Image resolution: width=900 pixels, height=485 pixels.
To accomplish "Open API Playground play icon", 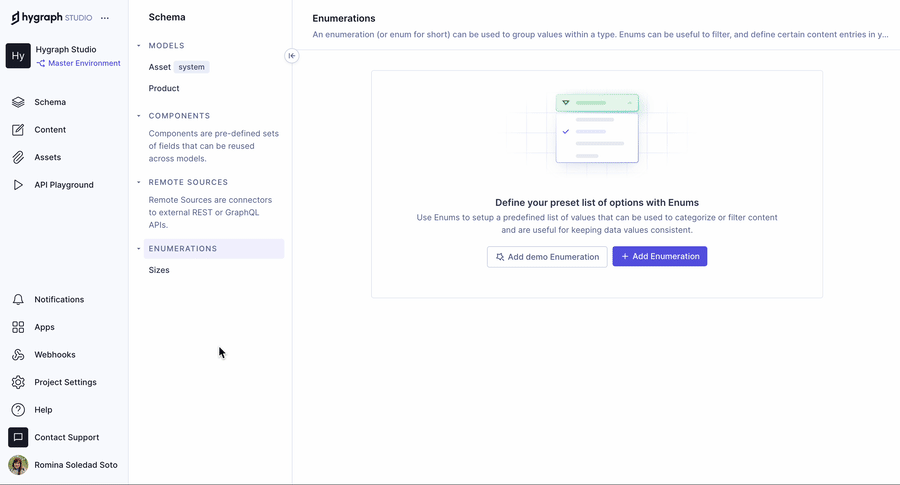I will (x=18, y=185).
